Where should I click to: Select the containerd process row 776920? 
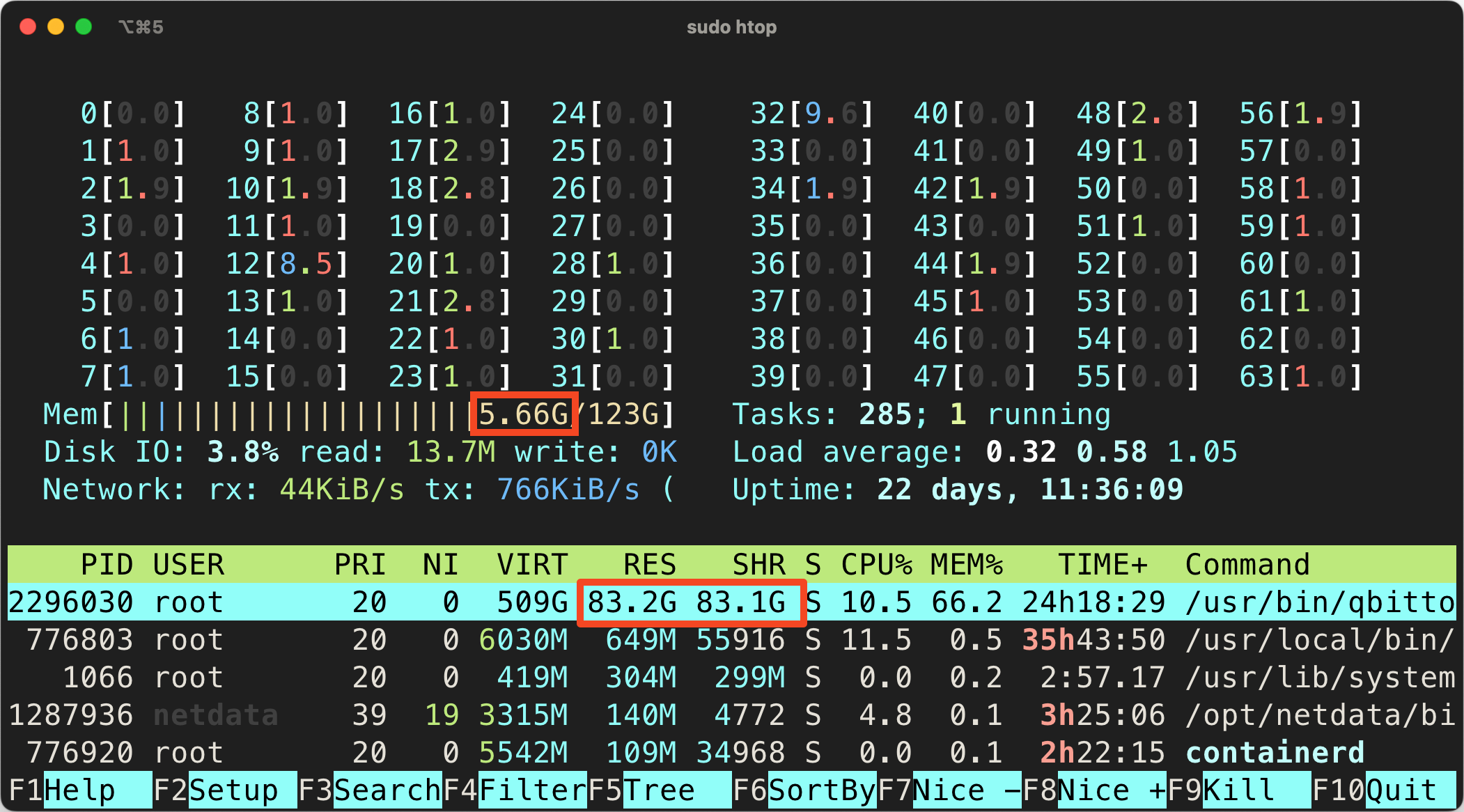(732, 753)
